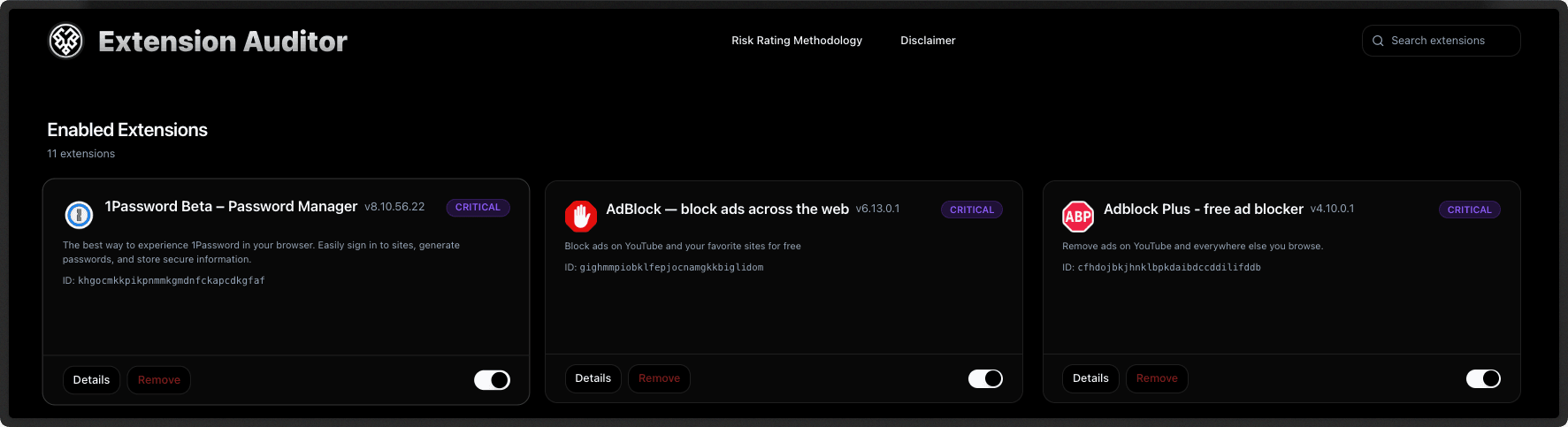Click the Extension Auditor logo icon
The image size is (1568, 427).
click(65, 41)
